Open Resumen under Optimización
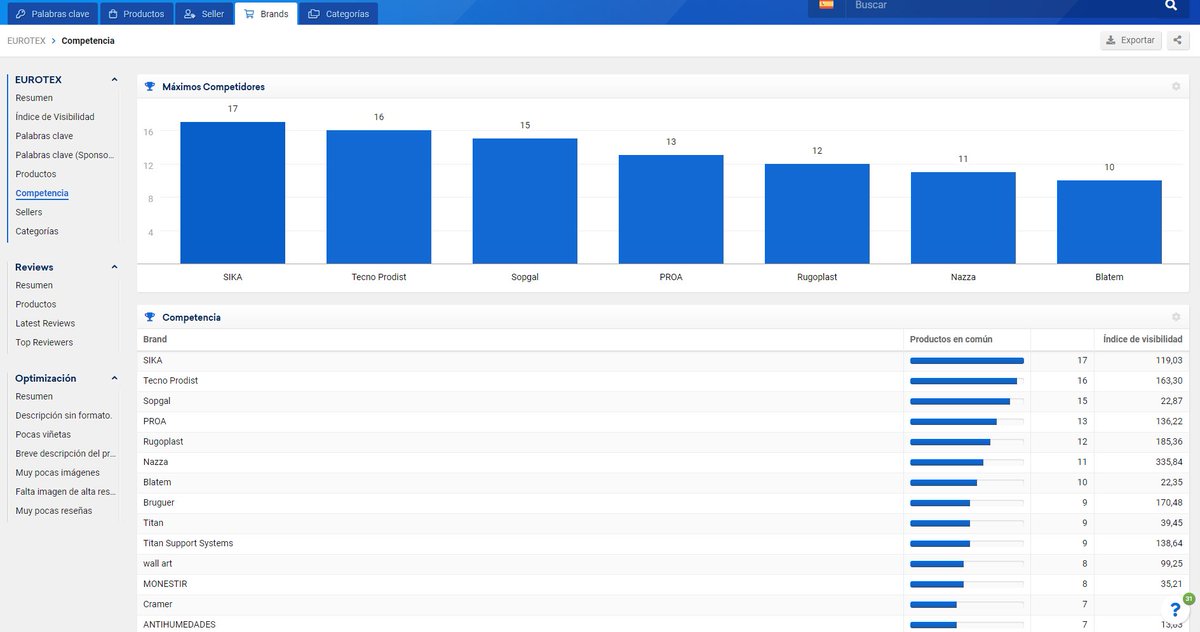 tap(34, 396)
